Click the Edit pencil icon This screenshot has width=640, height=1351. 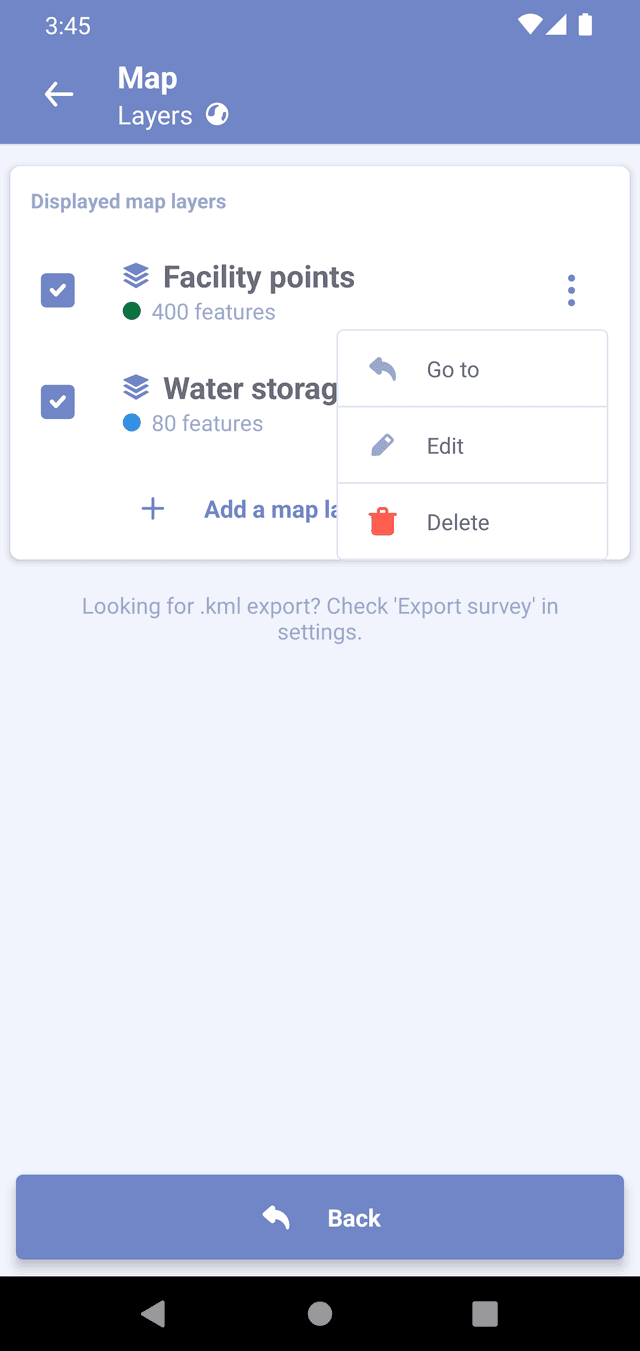click(x=382, y=445)
